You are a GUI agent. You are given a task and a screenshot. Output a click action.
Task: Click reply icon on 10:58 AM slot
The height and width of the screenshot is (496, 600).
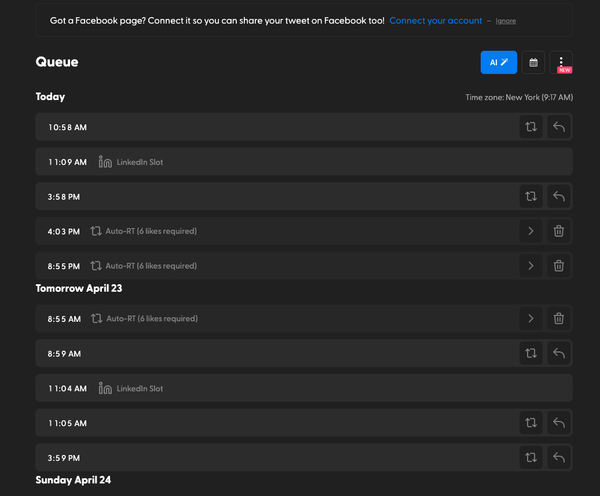(559, 127)
